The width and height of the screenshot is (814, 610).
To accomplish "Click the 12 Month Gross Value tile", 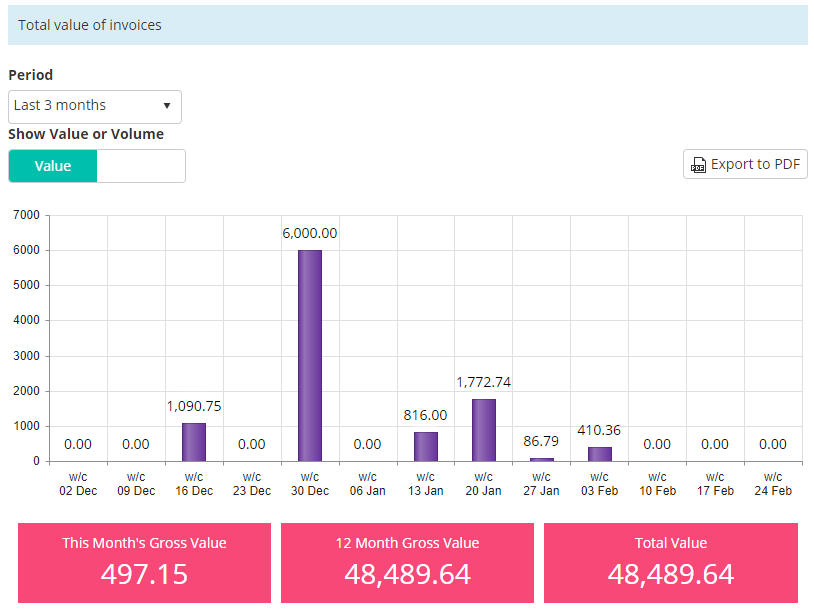I will [407, 562].
